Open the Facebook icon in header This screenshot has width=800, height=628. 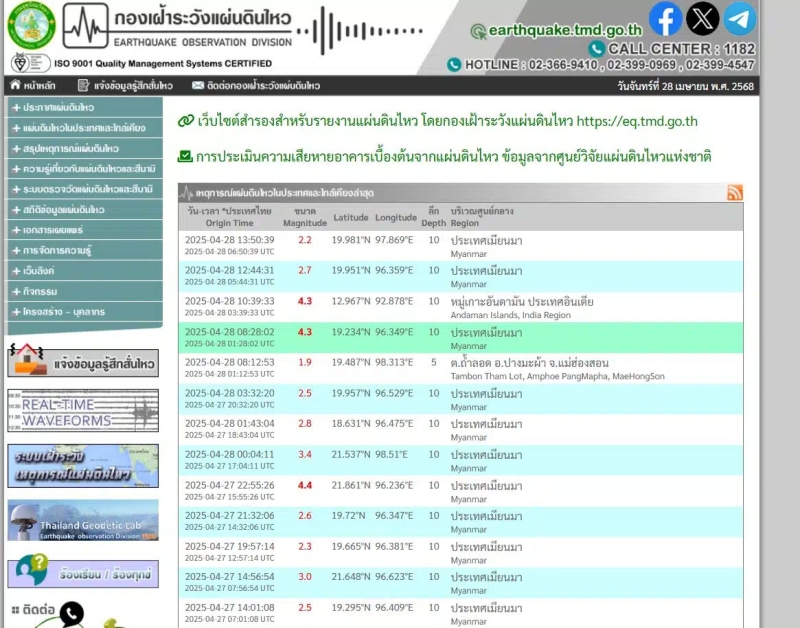[665, 19]
